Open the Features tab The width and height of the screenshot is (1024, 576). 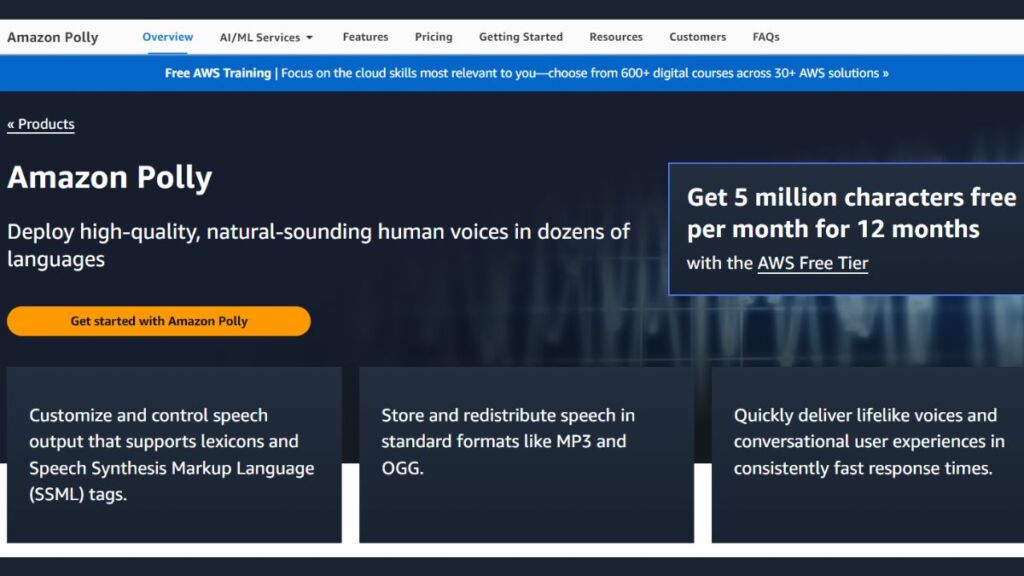(365, 37)
